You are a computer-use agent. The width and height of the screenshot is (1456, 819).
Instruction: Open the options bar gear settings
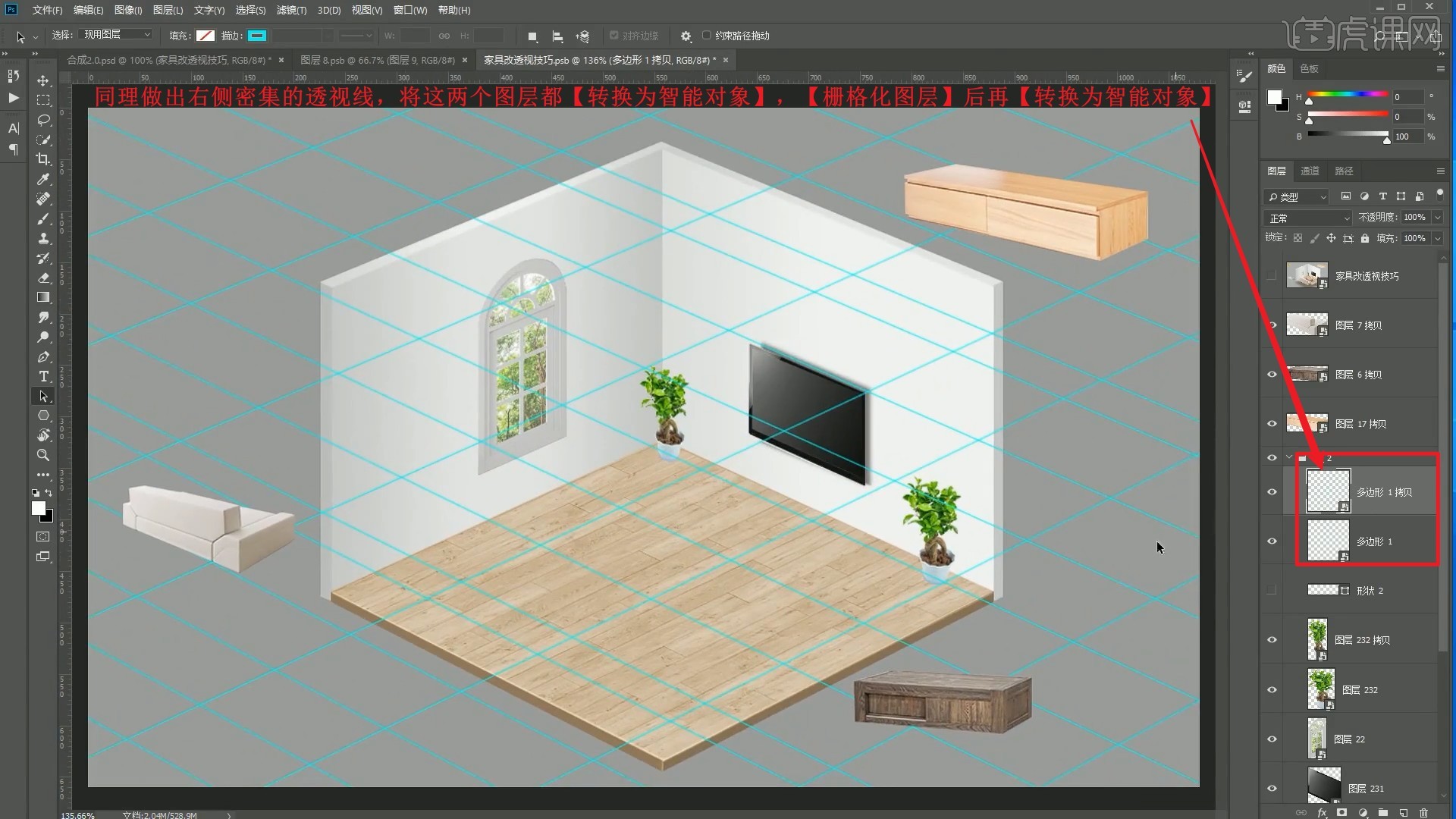coord(686,36)
